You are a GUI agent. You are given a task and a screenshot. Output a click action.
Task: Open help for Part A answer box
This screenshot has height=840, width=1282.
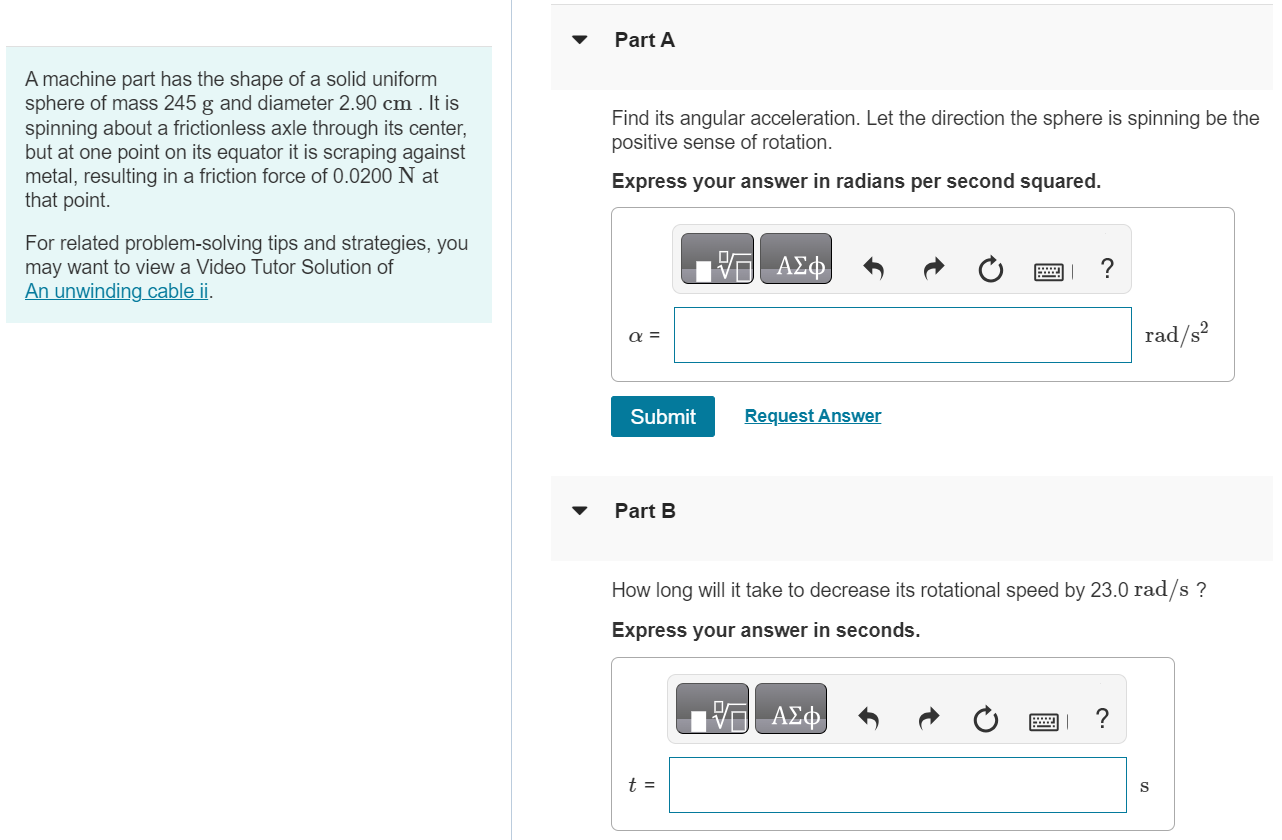click(1106, 268)
